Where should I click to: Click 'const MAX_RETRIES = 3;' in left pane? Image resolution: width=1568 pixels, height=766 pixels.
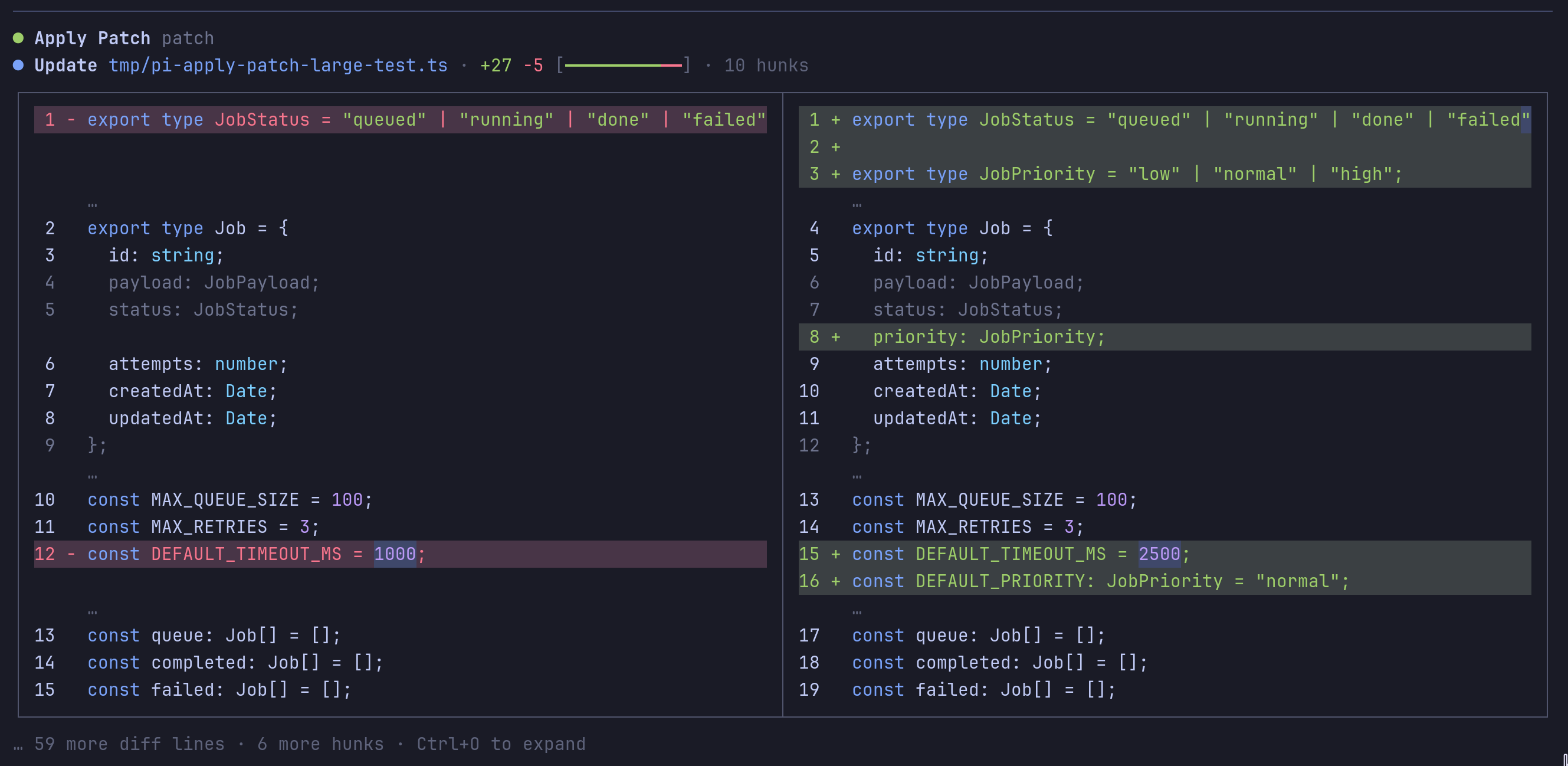click(204, 527)
